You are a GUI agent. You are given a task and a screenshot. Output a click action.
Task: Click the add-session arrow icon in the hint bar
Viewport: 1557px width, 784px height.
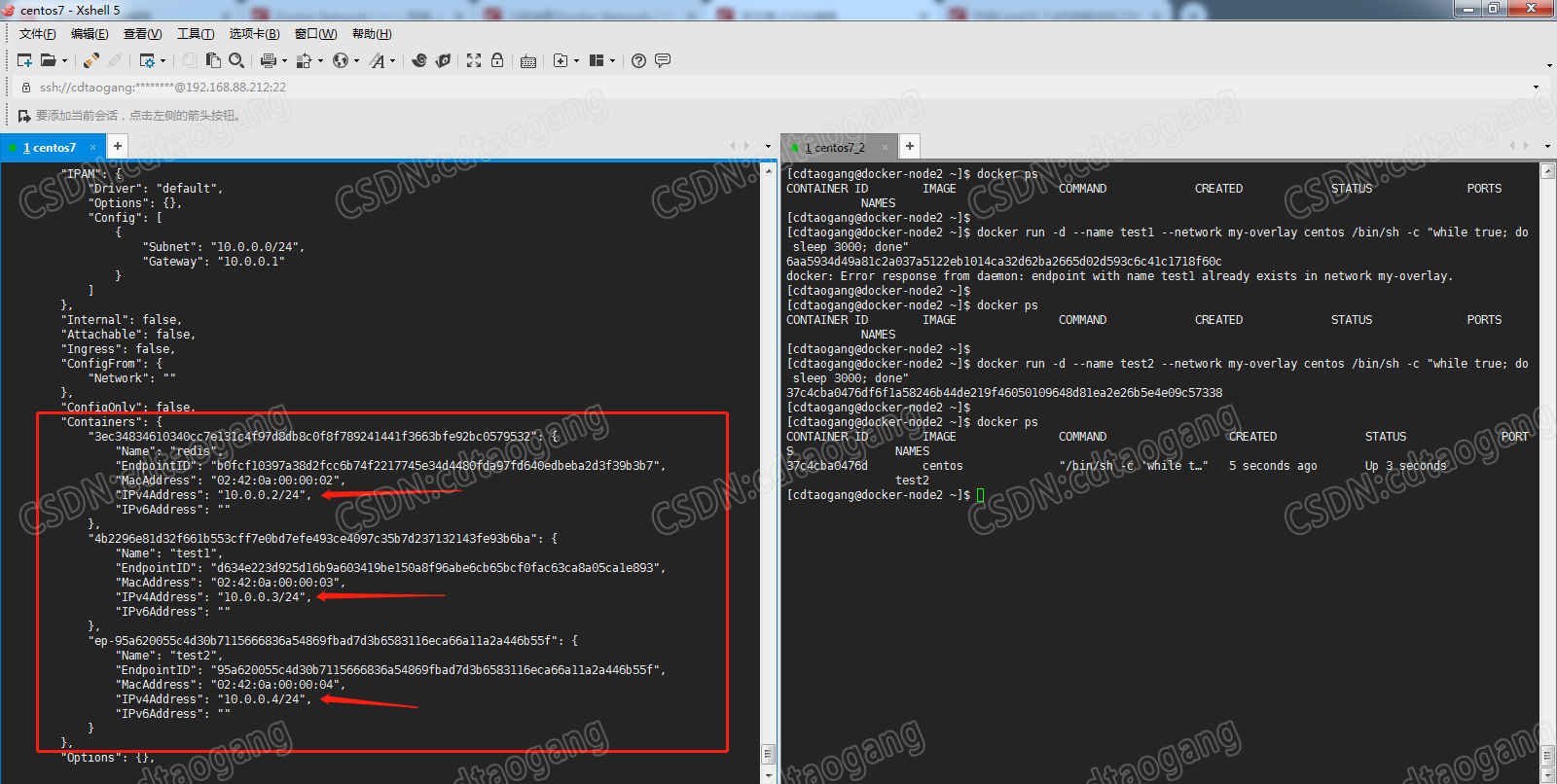coord(24,116)
